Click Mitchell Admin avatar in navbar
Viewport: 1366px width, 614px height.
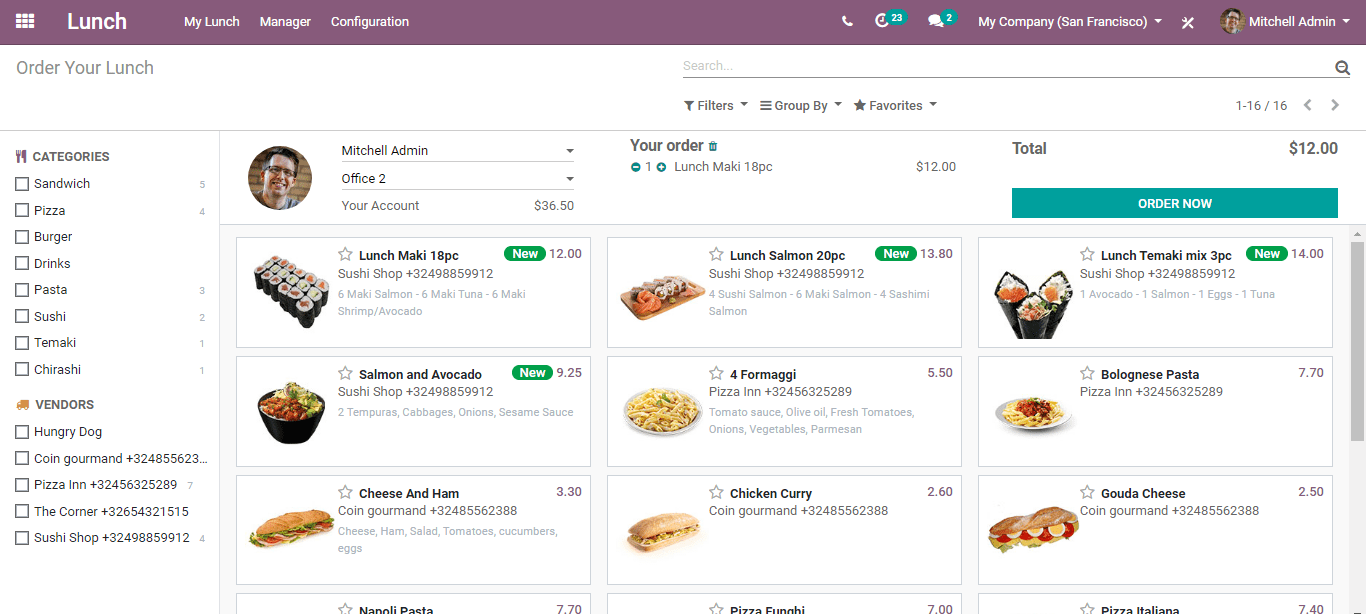pyautogui.click(x=1232, y=21)
